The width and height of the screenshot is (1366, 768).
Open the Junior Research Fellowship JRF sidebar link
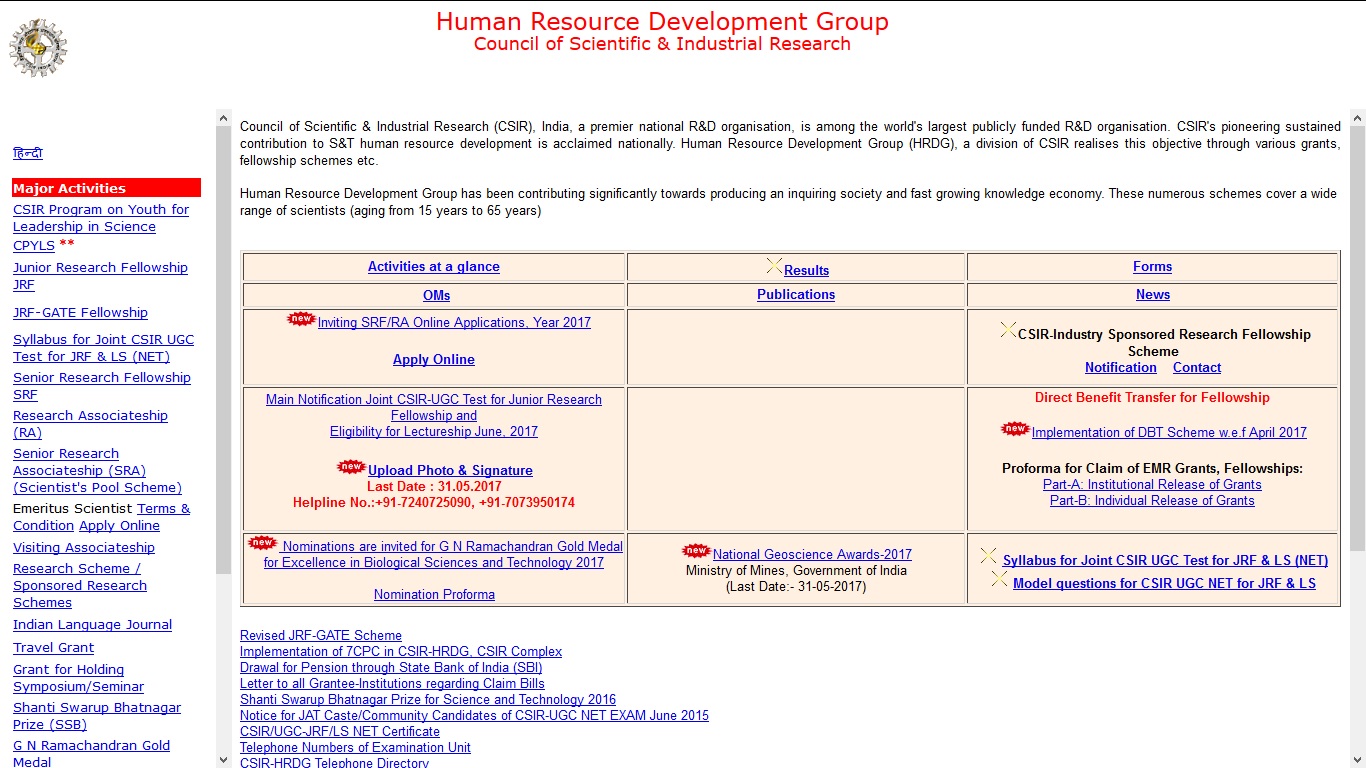tap(100, 276)
